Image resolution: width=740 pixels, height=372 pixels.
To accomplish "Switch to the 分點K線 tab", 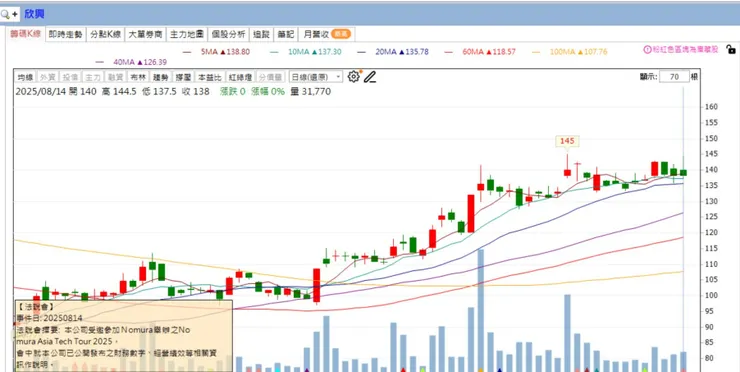I will [106, 34].
